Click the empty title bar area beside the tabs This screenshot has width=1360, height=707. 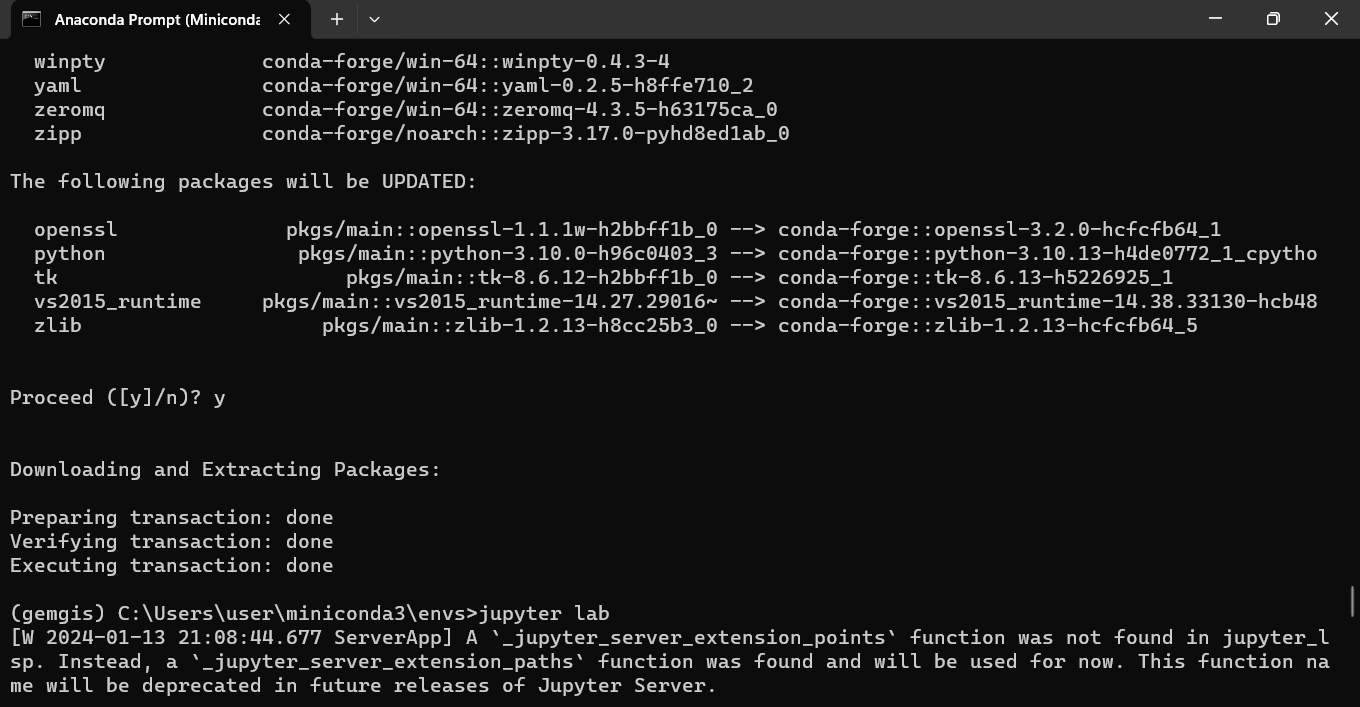coord(780,19)
